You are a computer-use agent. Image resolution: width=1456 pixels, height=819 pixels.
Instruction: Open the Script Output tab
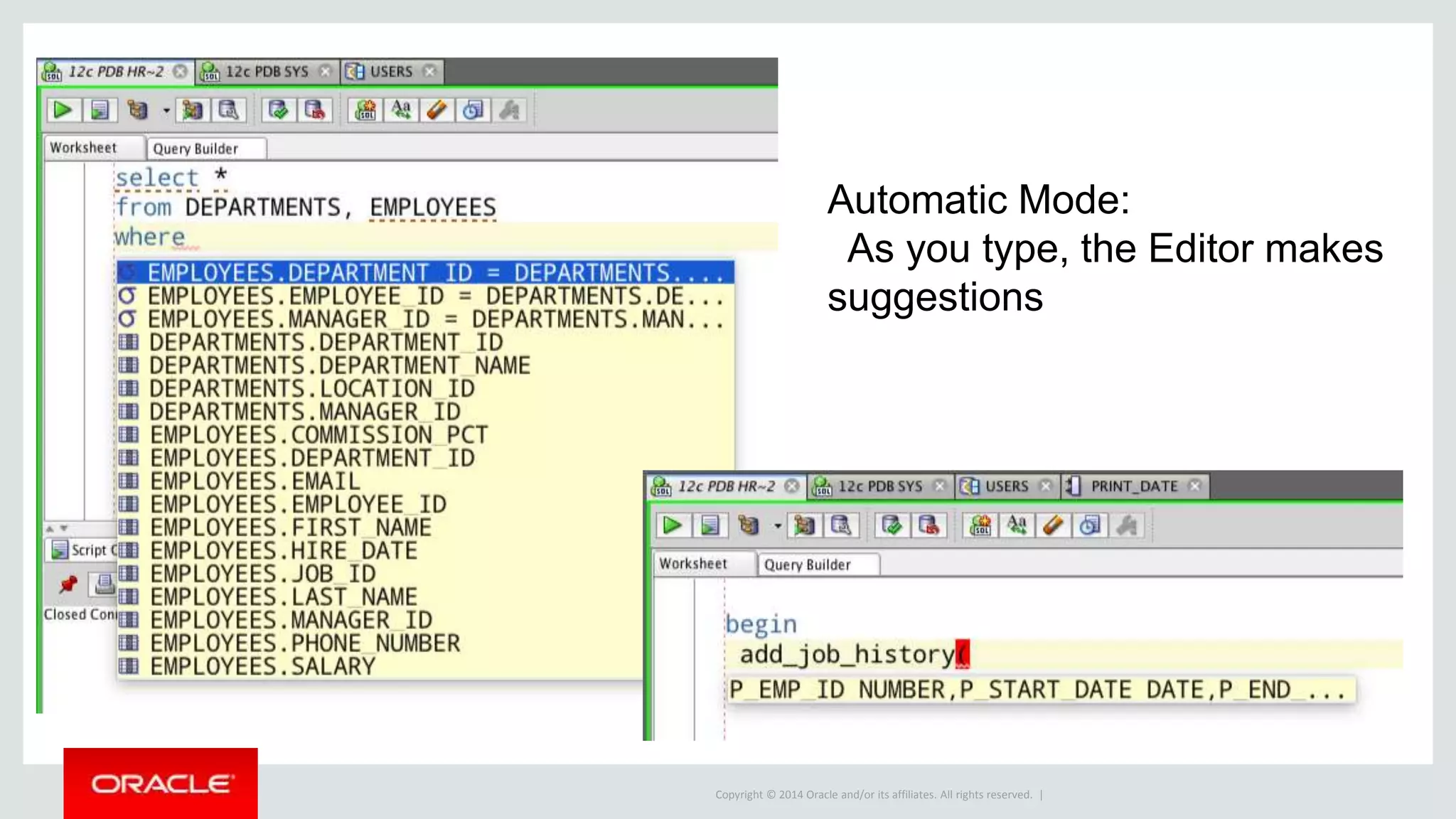click(83, 550)
